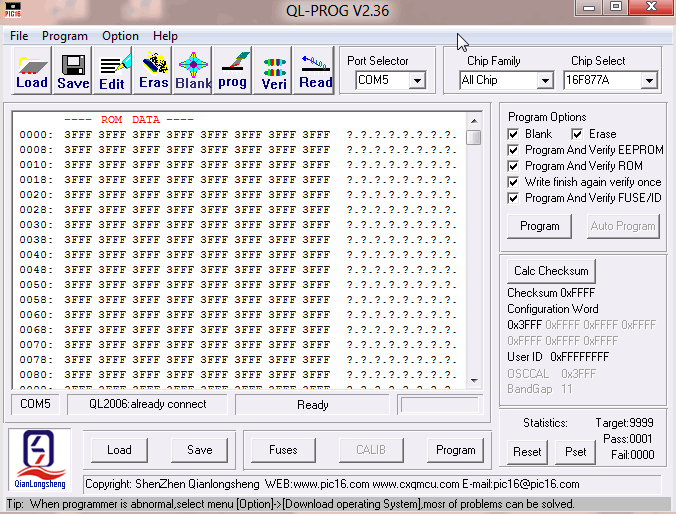Click the bottom Save button
Viewport: 676px width, 514px height.
tap(200, 450)
